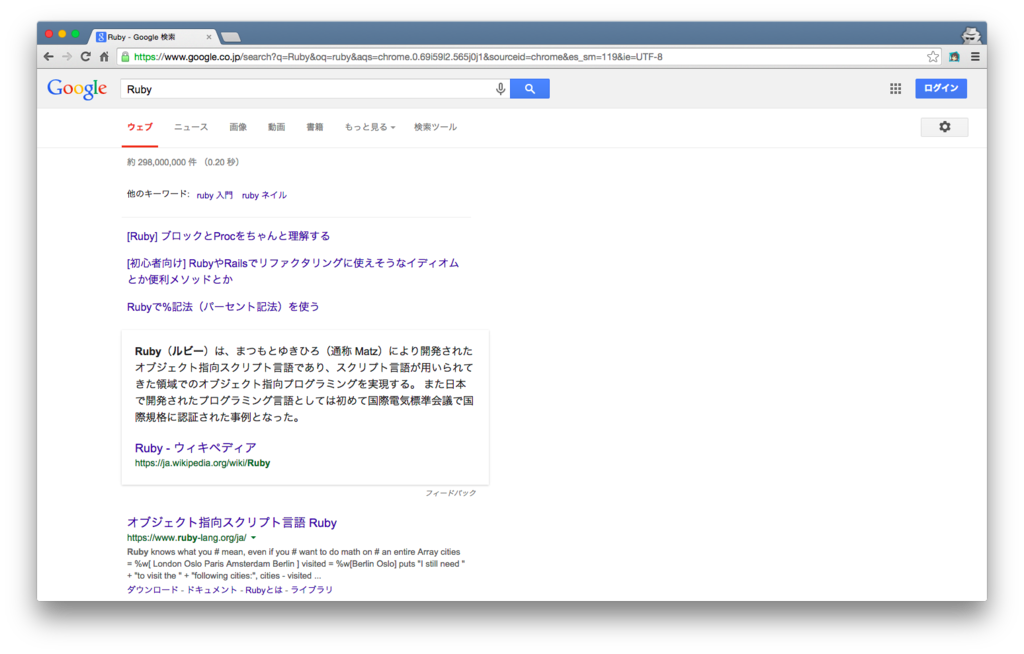Open a new tab button
The width and height of the screenshot is (1024, 654).
click(231, 37)
